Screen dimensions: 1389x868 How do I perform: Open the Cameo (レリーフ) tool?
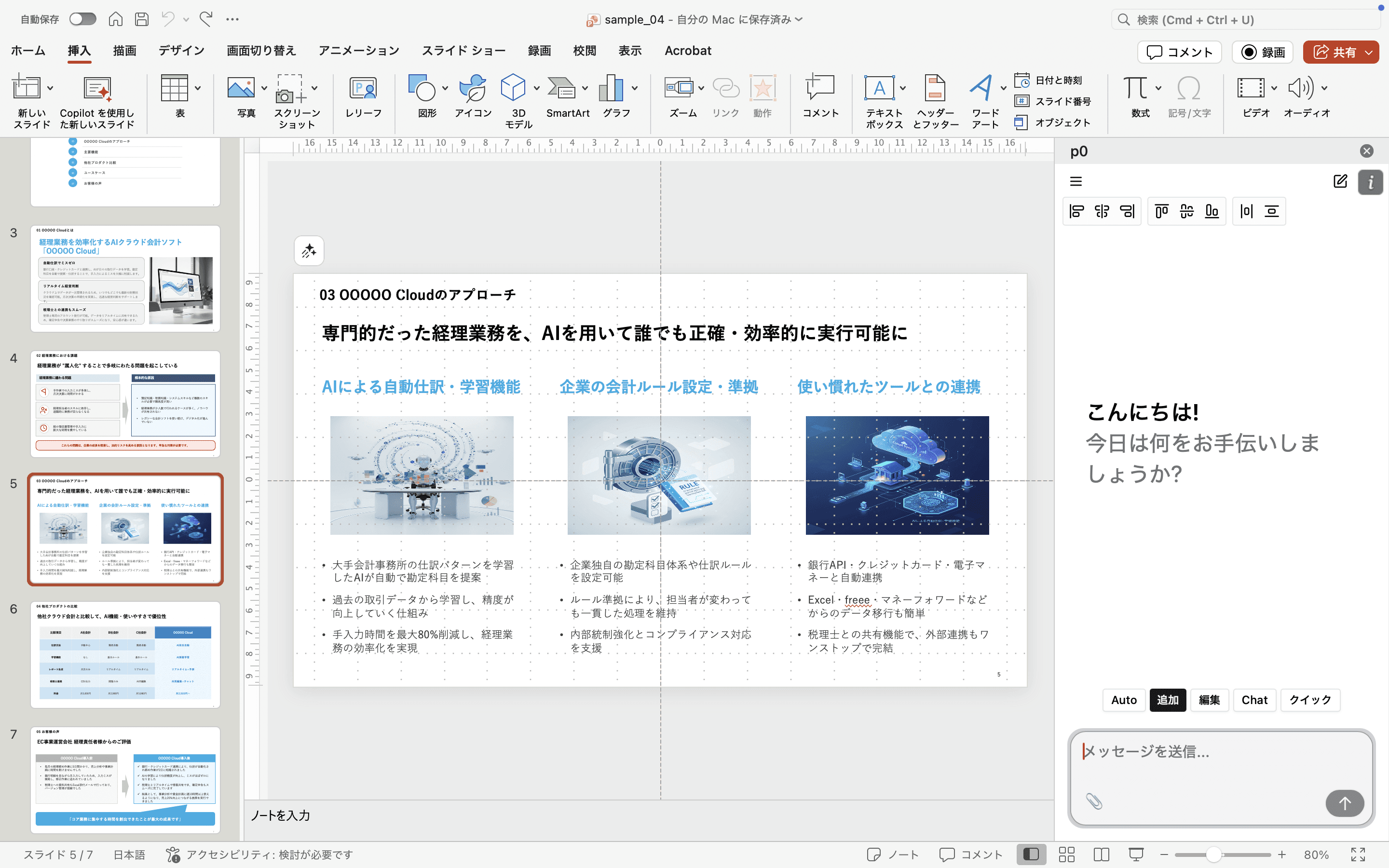(363, 88)
